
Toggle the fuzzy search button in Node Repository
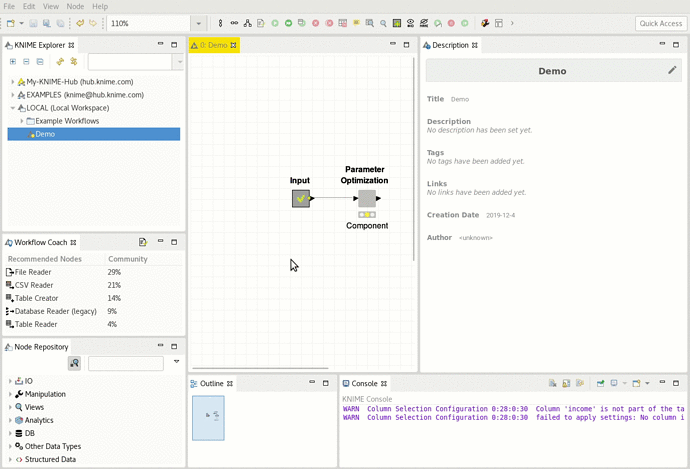(74, 363)
